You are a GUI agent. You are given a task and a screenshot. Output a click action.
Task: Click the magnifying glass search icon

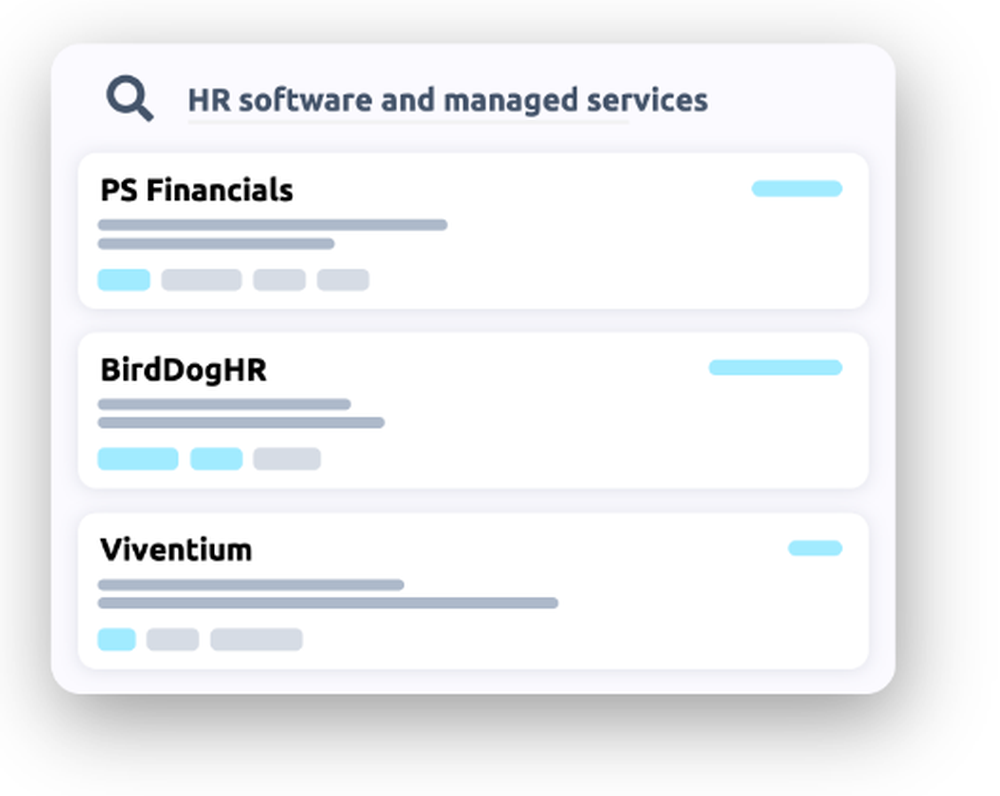click(130, 100)
